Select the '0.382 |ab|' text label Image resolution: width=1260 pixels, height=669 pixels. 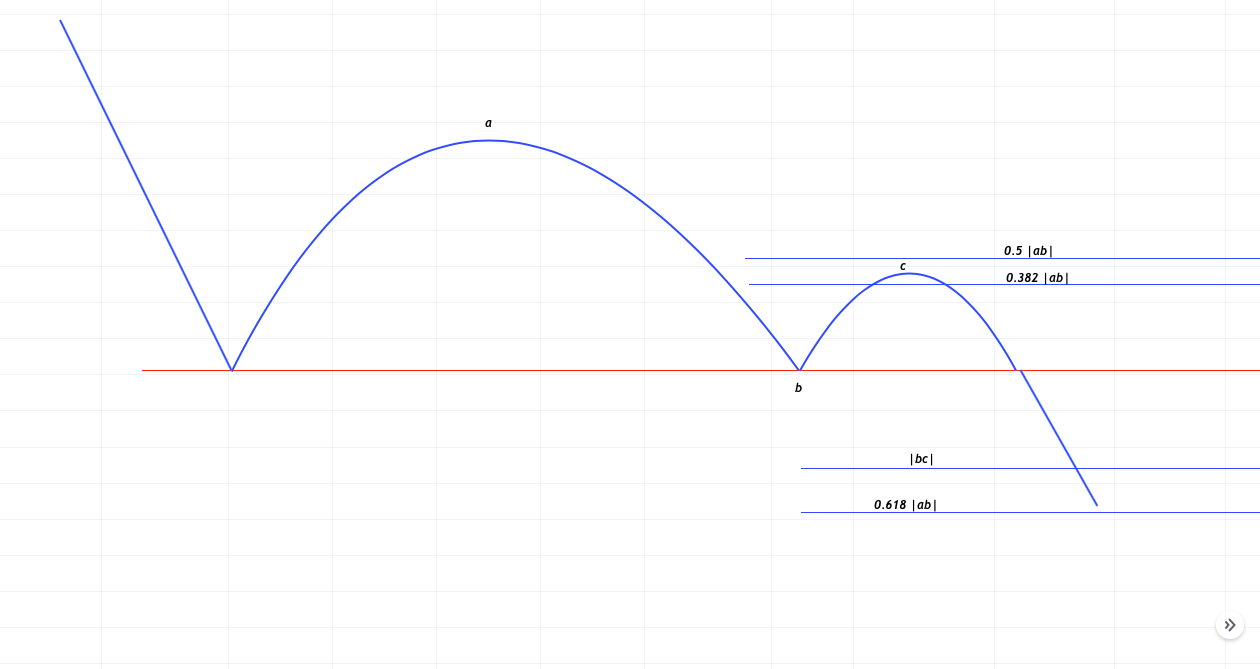click(1037, 278)
